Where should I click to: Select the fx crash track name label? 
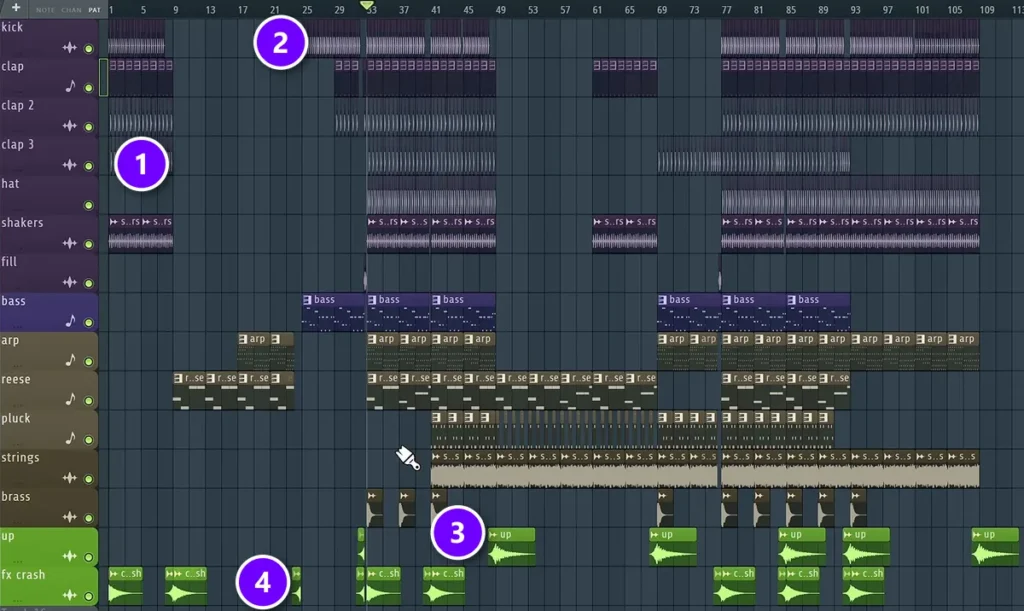click(x=24, y=575)
